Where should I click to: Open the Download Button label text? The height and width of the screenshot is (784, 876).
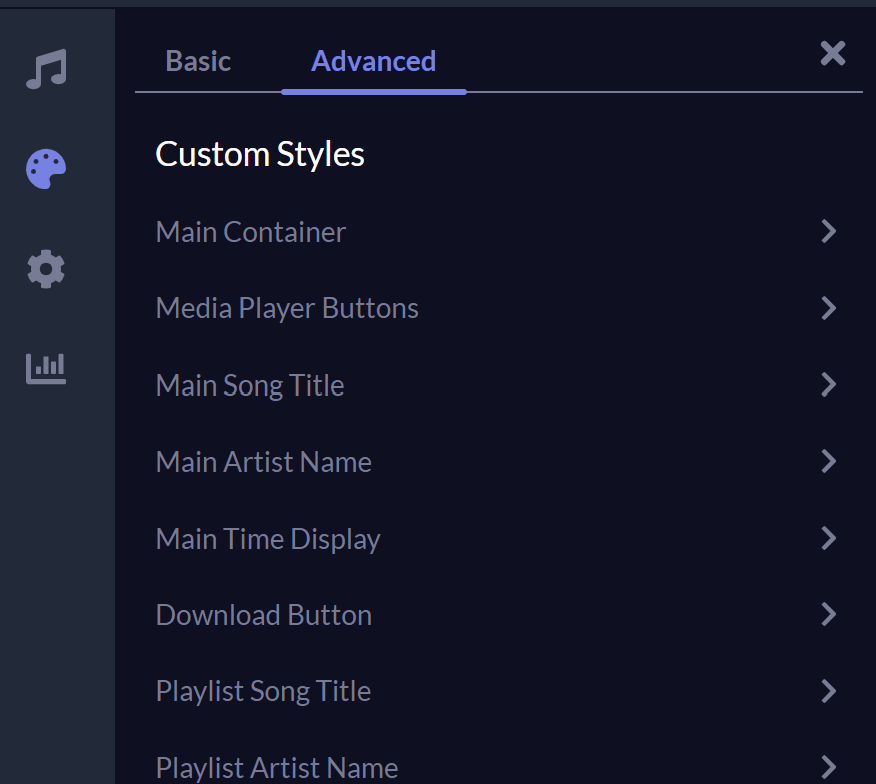pyautogui.click(x=264, y=615)
